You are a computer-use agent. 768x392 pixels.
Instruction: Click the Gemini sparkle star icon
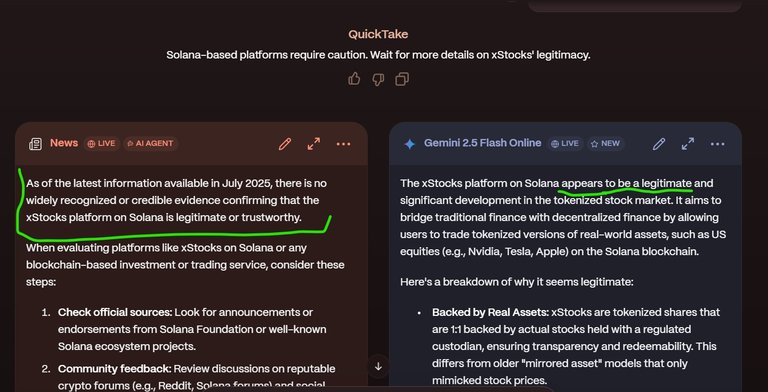click(409, 144)
